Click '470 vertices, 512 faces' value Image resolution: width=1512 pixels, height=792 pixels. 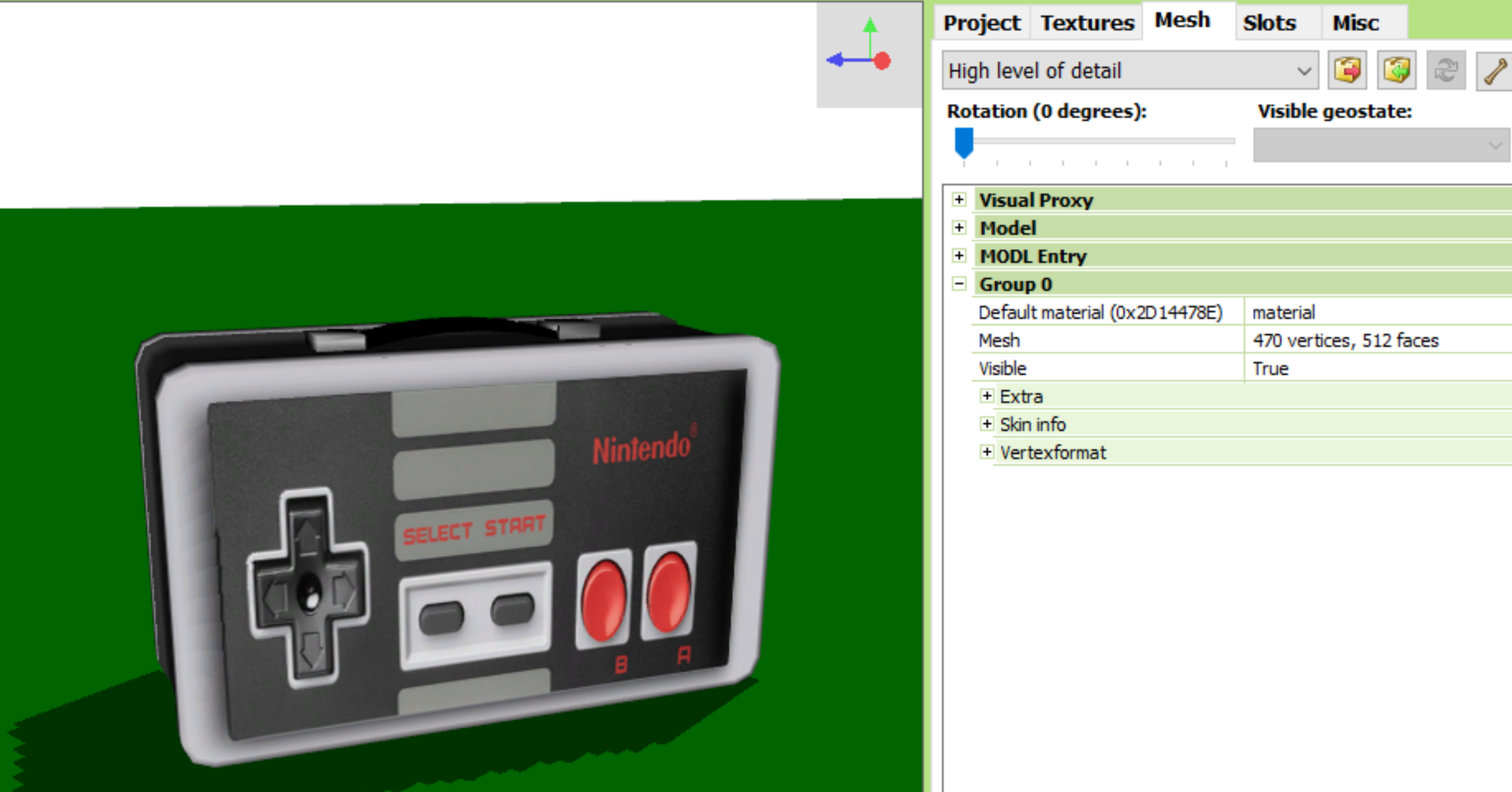[1345, 340]
